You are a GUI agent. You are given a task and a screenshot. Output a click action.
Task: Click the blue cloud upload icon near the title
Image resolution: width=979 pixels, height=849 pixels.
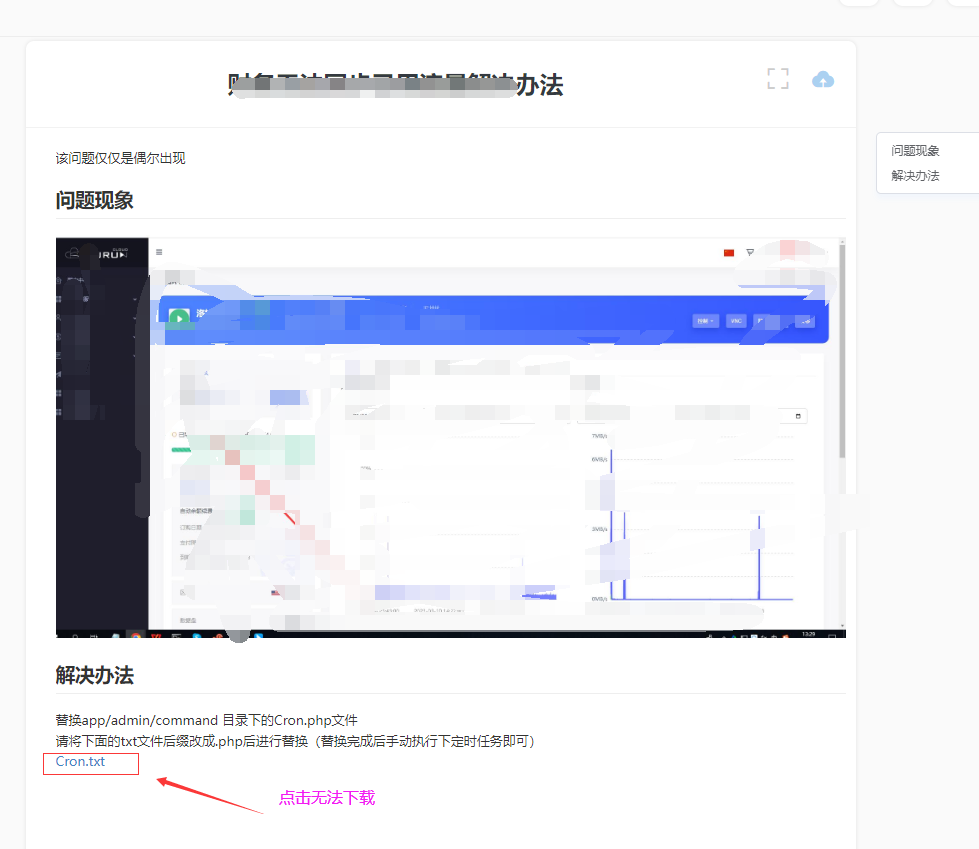[x=822, y=78]
